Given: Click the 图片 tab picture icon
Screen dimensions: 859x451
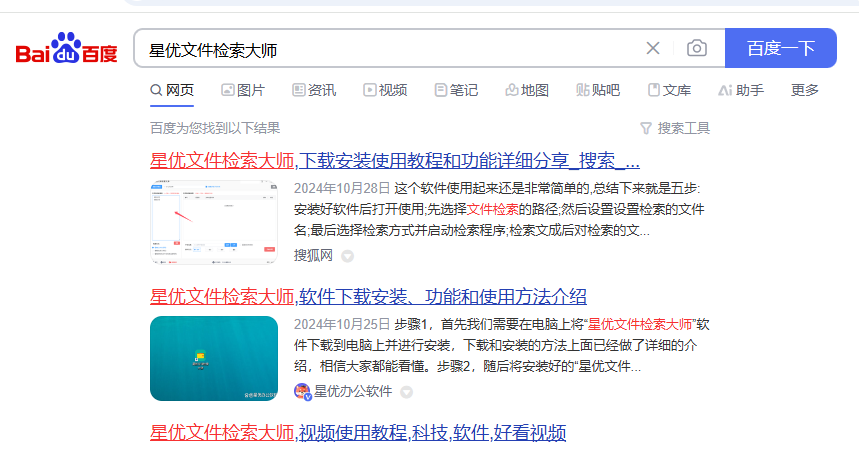Looking at the screenshot, I should 228,90.
